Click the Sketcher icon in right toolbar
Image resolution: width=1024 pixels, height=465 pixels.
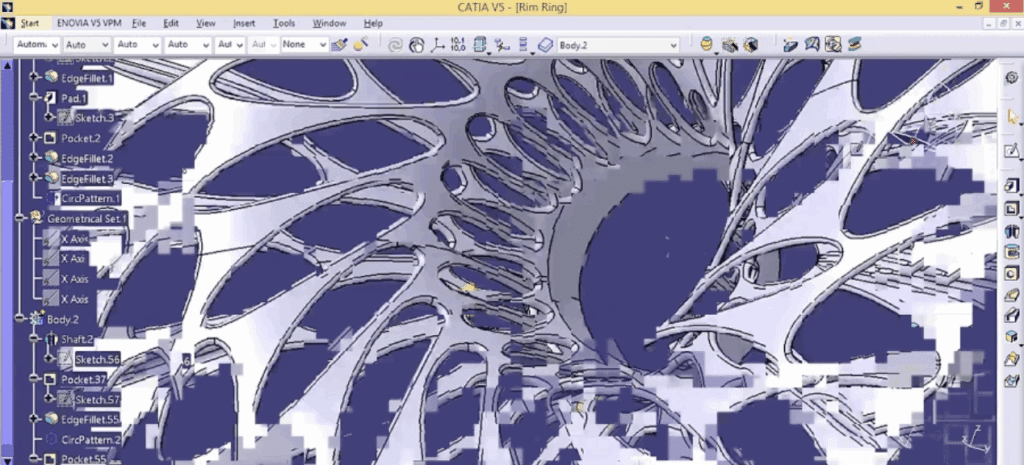click(1011, 151)
